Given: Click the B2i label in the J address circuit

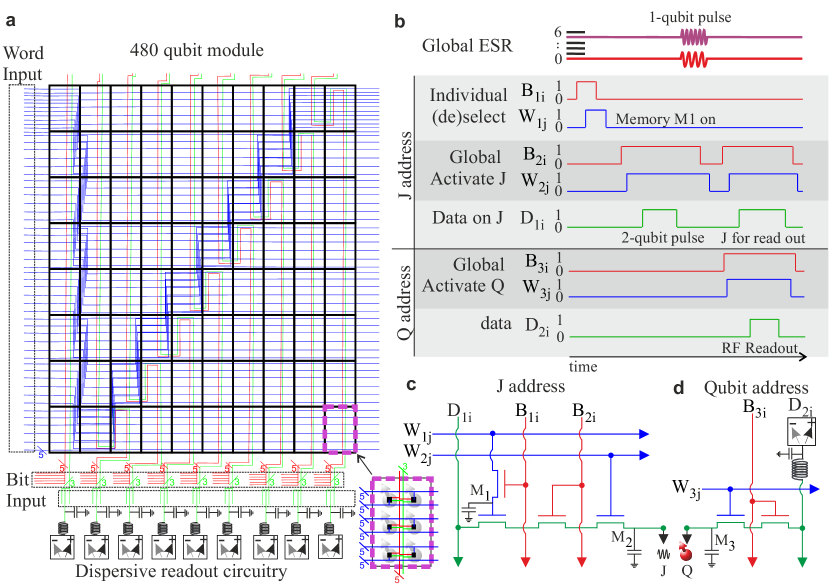Looking at the screenshot, I should point(584,412).
